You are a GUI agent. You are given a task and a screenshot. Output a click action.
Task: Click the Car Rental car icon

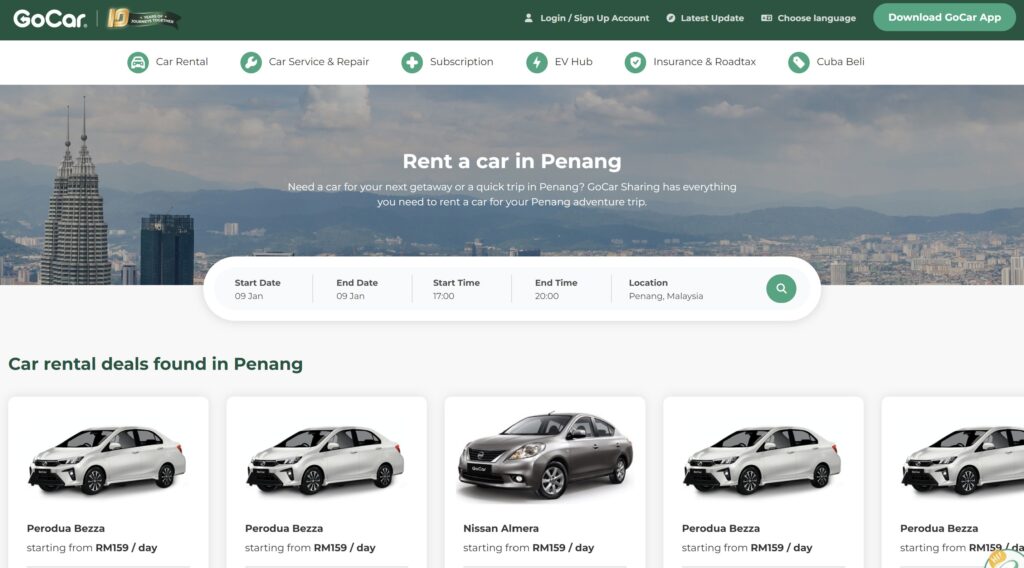[138, 62]
